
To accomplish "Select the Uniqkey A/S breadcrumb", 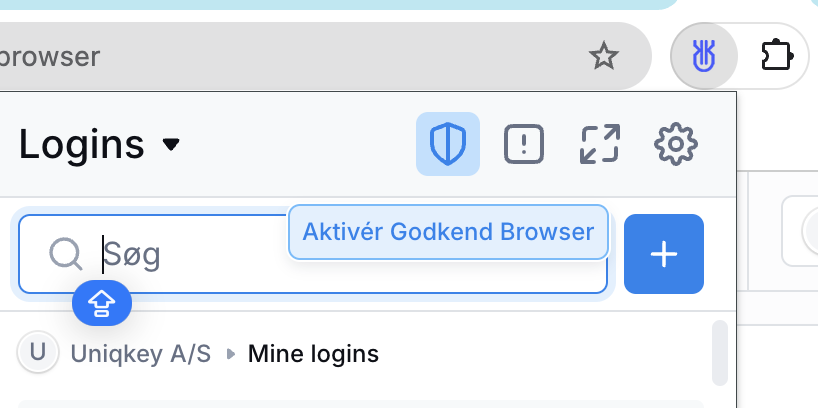I will (x=140, y=354).
